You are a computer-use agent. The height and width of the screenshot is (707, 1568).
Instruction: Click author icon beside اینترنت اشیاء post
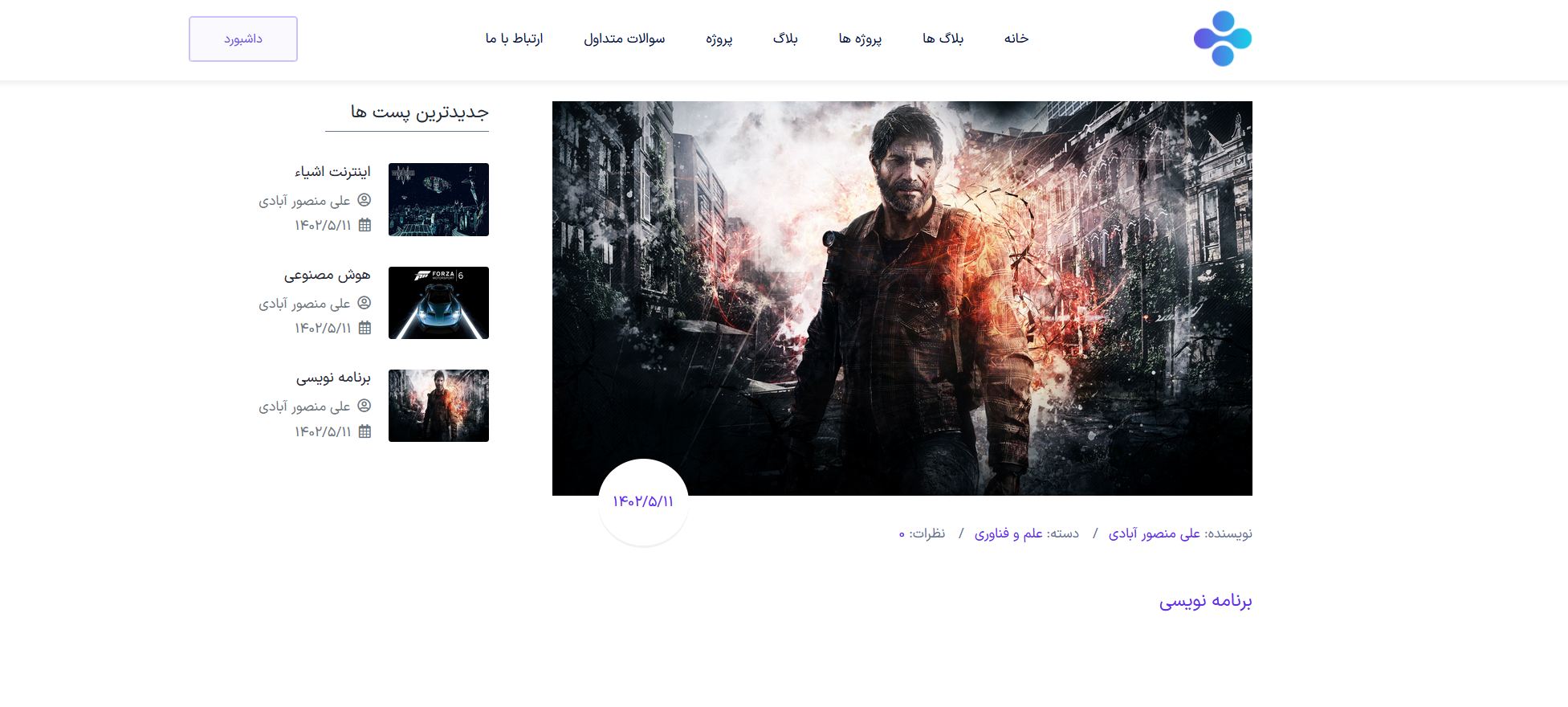[x=364, y=200]
